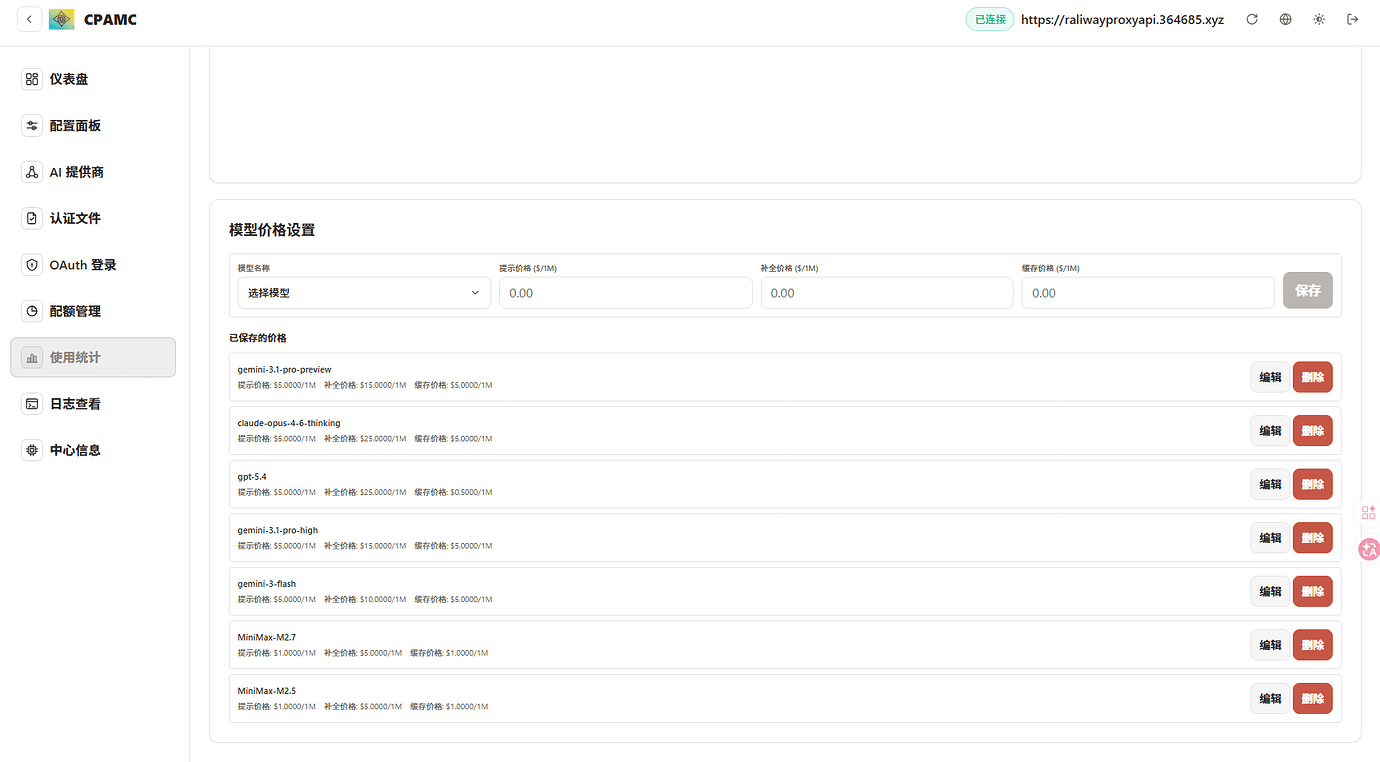Click the shield icon for OAuth 登录
The image size is (1380, 762).
(x=32, y=265)
